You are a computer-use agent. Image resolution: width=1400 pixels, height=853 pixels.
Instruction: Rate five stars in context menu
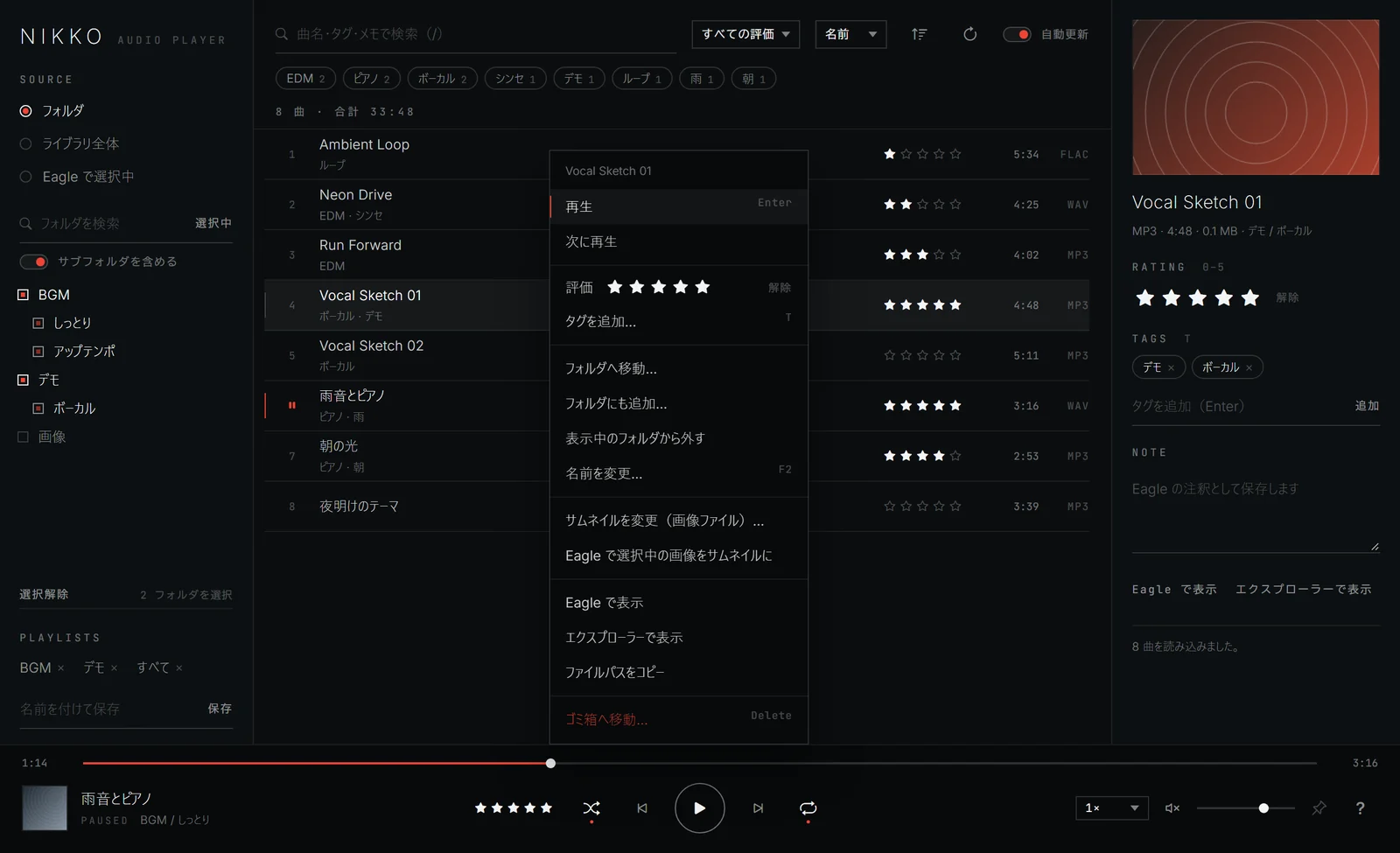(702, 287)
